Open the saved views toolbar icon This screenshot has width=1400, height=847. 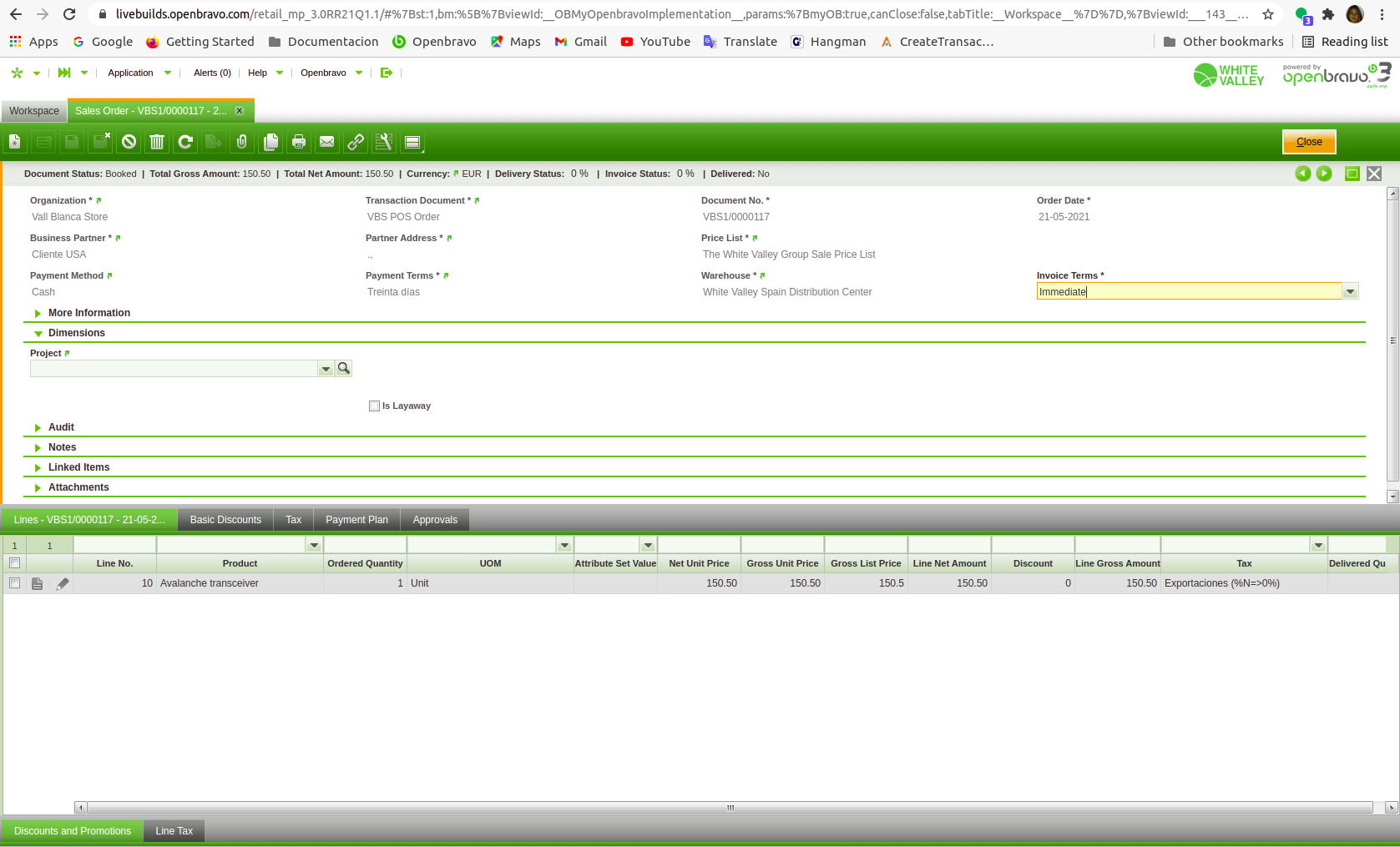[x=412, y=142]
